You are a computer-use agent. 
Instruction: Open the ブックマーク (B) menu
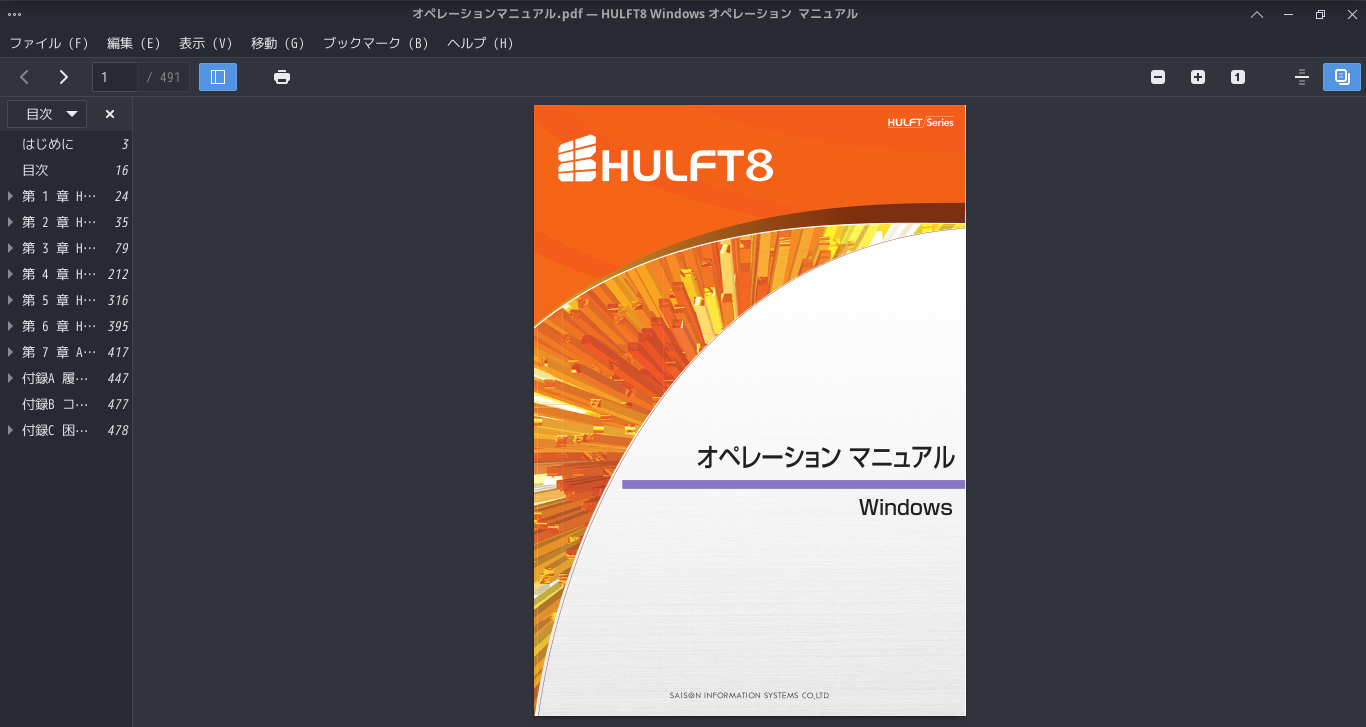click(x=376, y=43)
